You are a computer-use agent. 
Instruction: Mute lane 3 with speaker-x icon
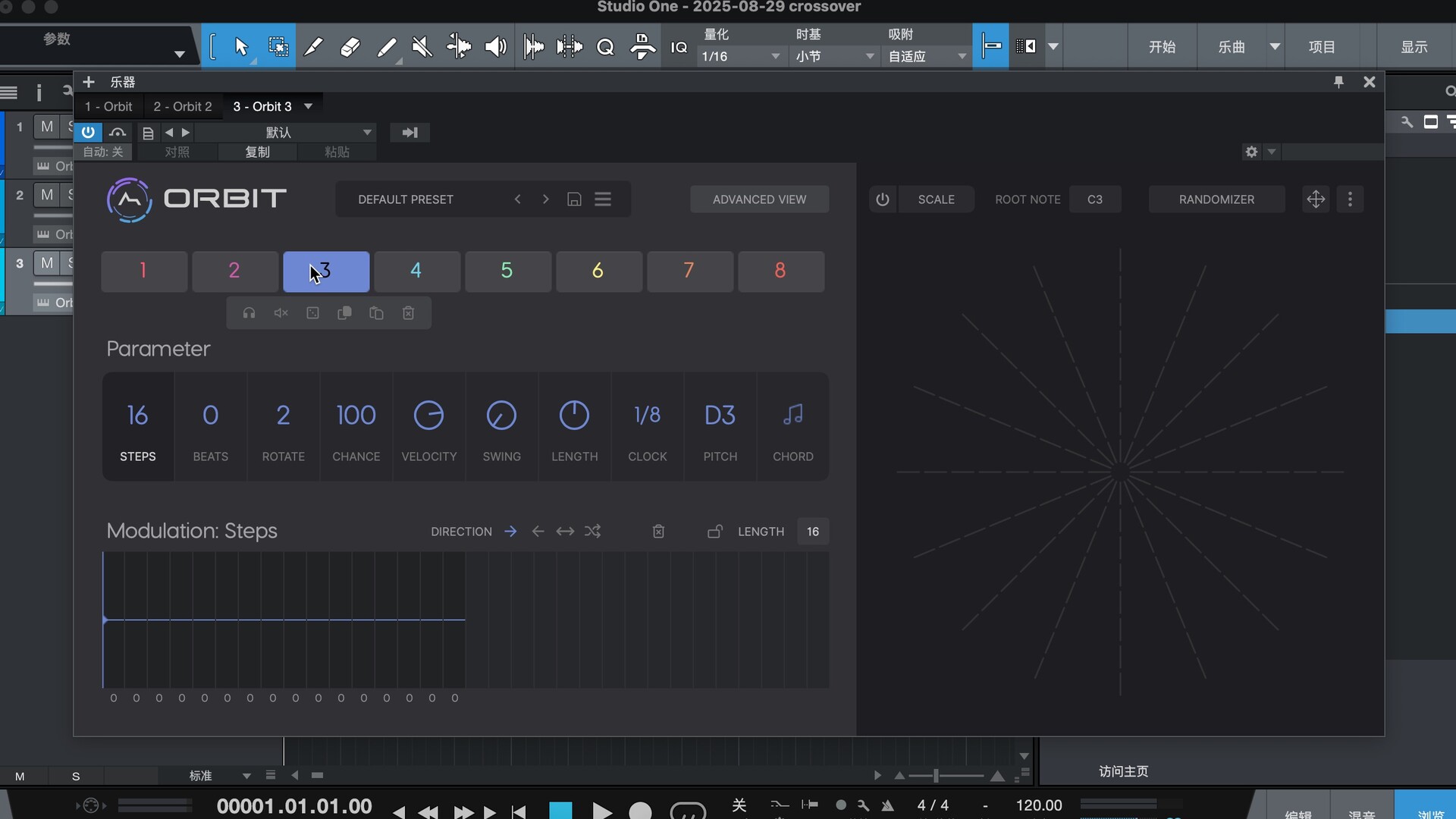coord(281,313)
